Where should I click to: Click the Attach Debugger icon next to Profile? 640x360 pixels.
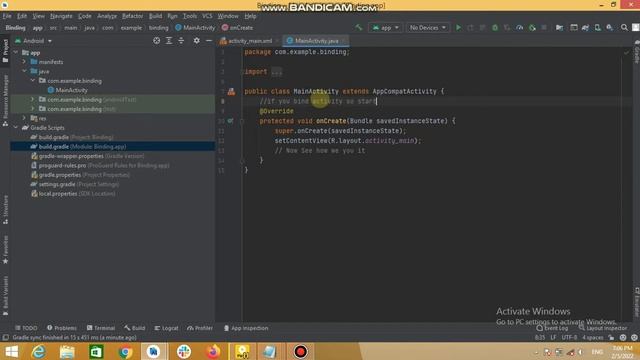click(x=532, y=28)
